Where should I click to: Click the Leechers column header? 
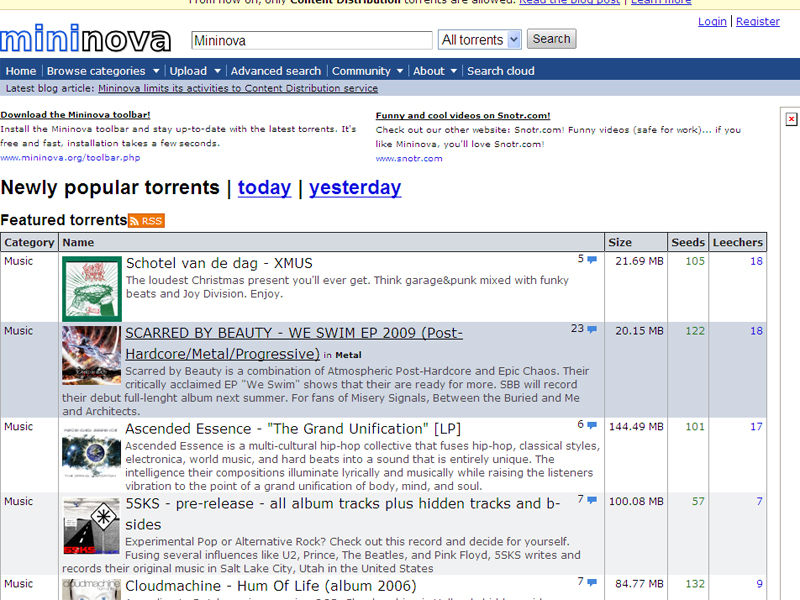pyautogui.click(x=738, y=242)
